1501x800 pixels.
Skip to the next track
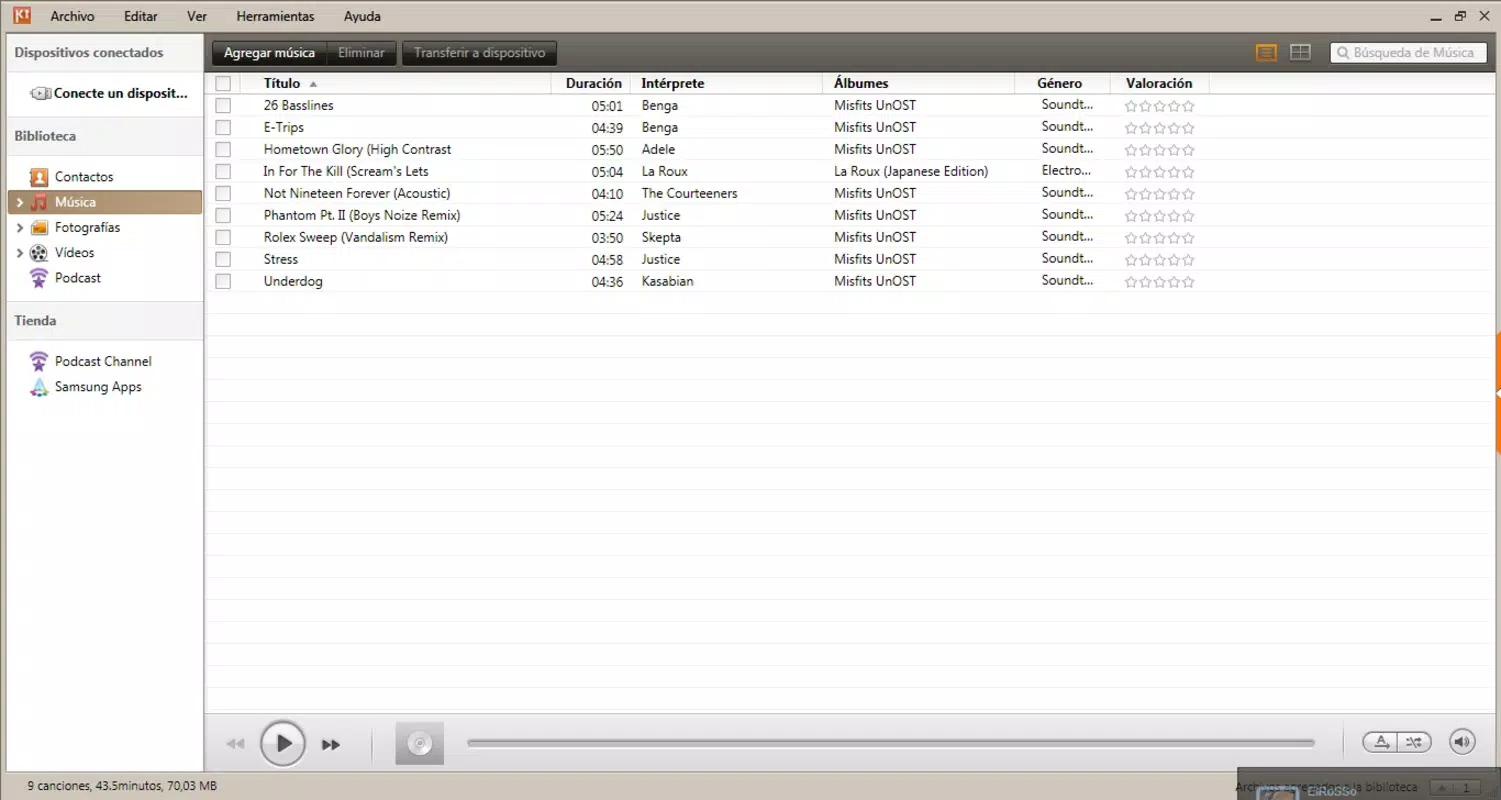[x=331, y=744]
